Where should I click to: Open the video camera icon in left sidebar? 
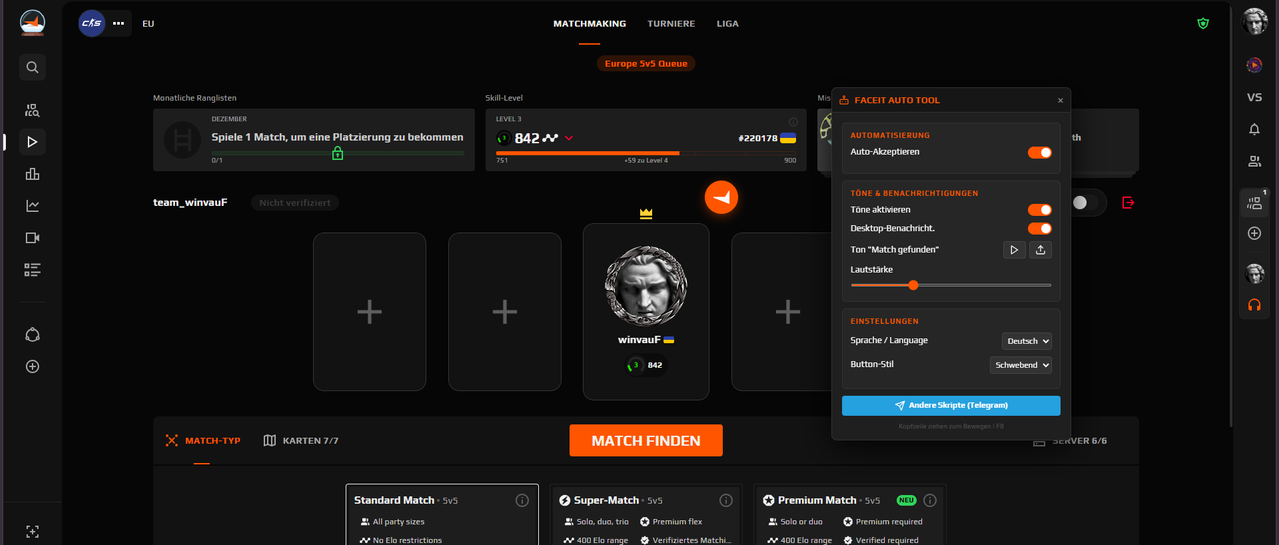[32, 238]
